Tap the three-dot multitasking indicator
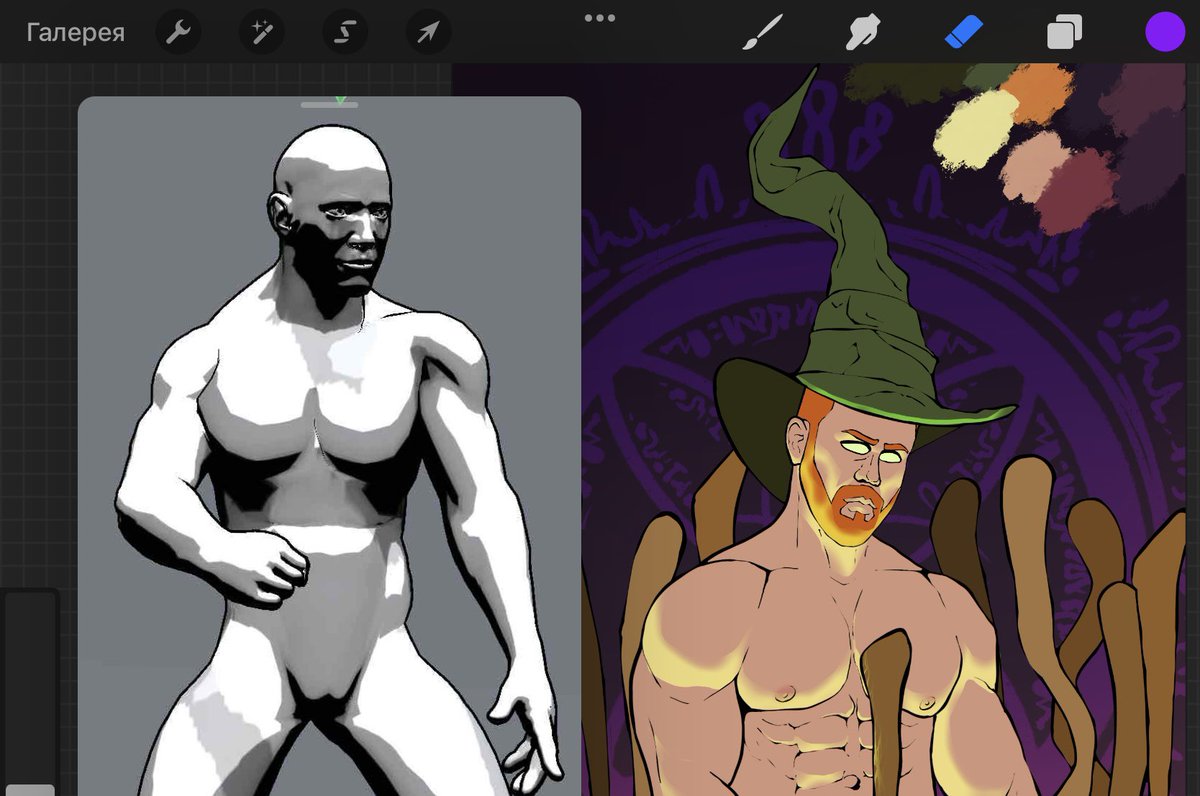The width and height of the screenshot is (1200, 796). point(600,18)
